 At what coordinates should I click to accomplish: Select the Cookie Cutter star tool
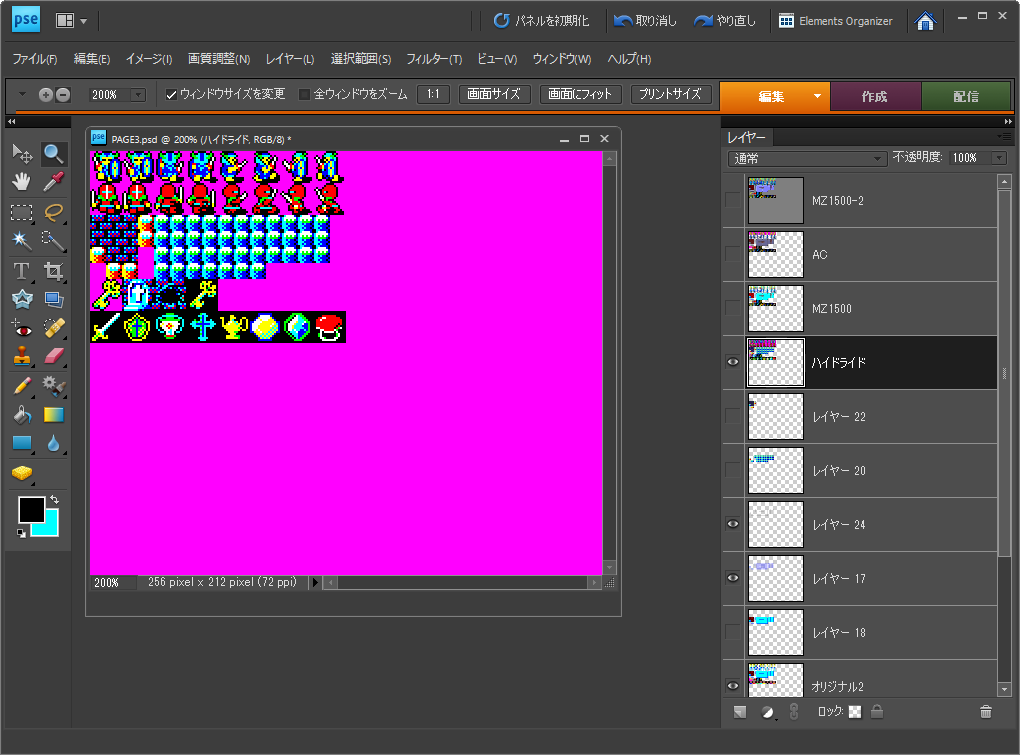tap(22, 299)
